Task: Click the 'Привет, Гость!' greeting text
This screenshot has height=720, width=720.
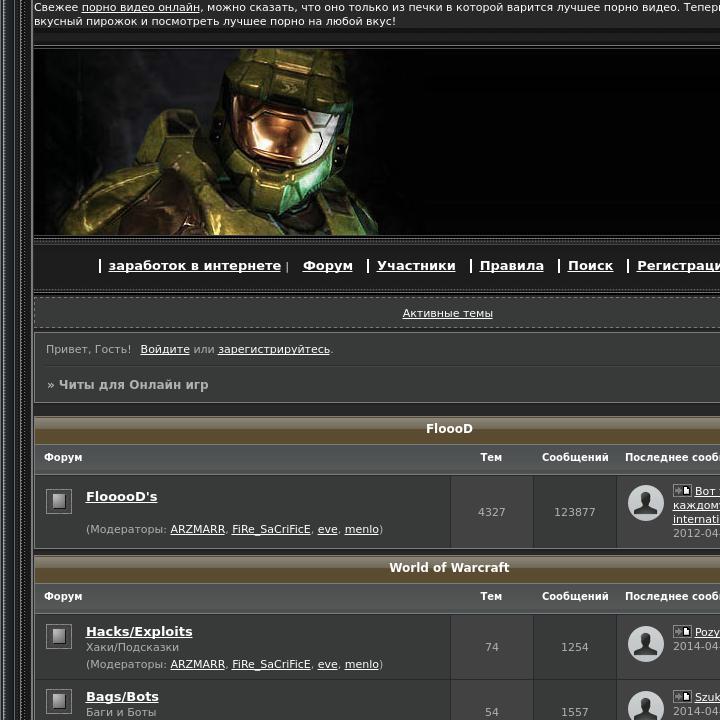Action: (x=88, y=349)
